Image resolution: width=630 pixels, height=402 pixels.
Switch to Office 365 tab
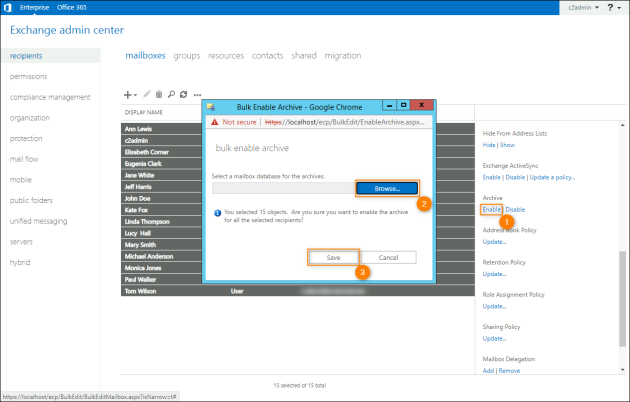point(72,7)
